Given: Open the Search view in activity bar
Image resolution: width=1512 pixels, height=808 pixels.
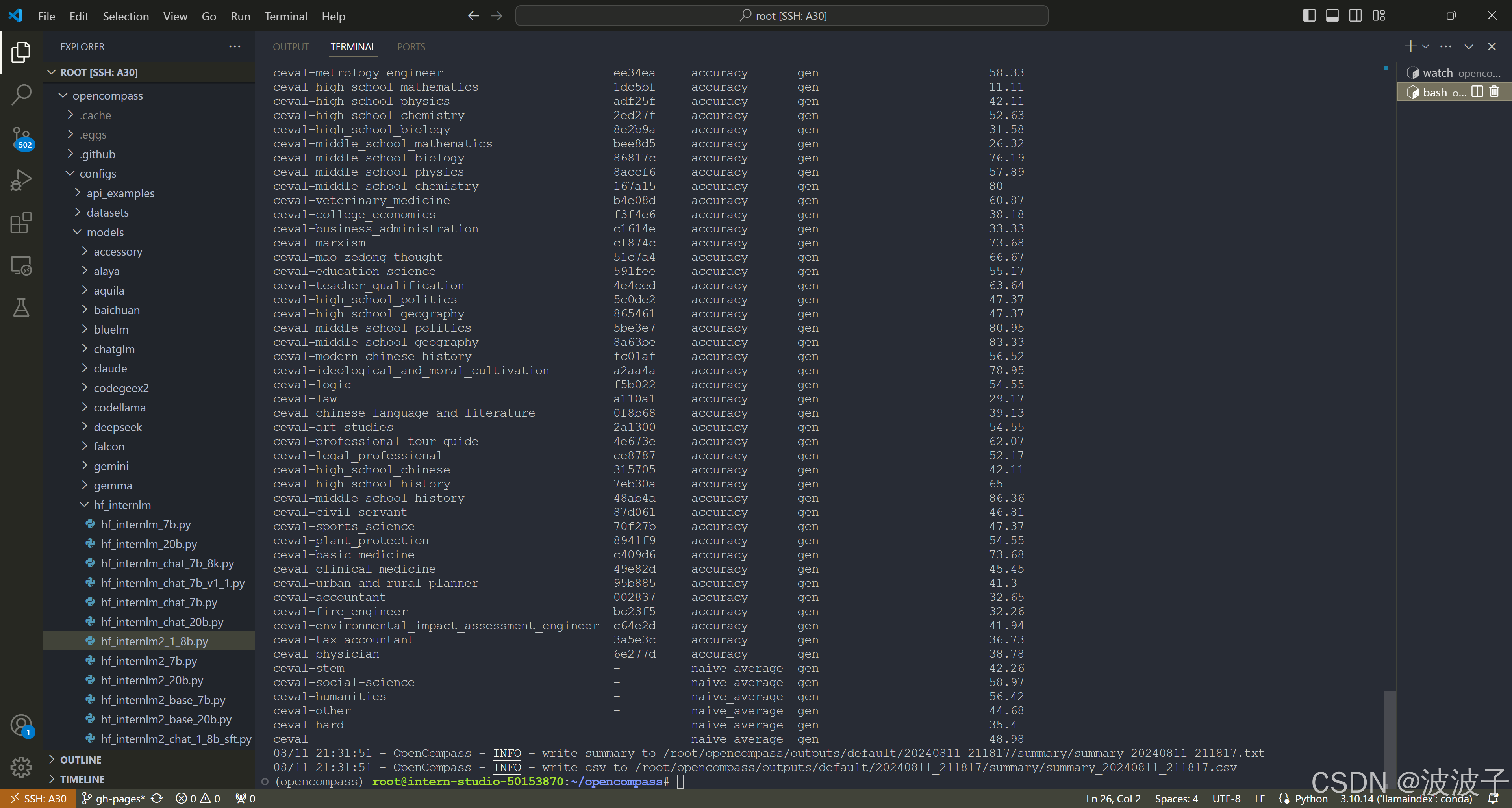Looking at the screenshot, I should (21, 95).
